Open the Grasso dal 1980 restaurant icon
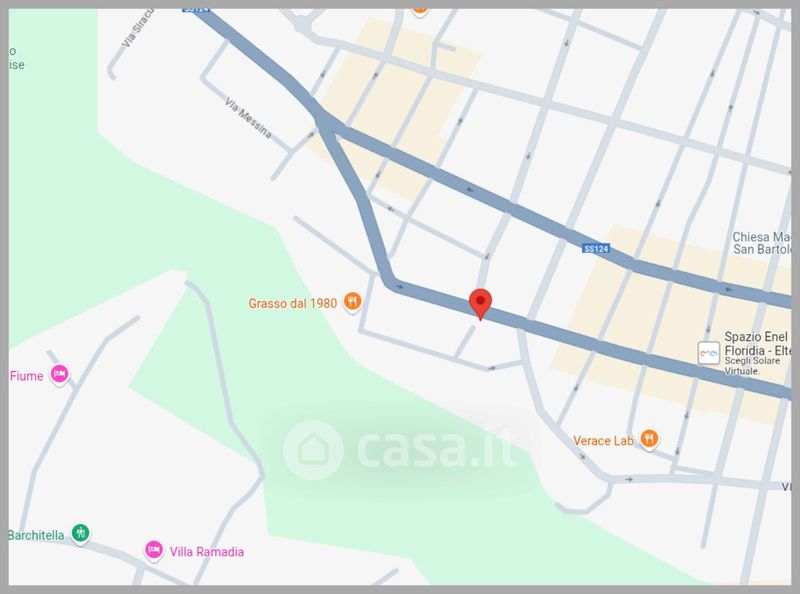 352,302
